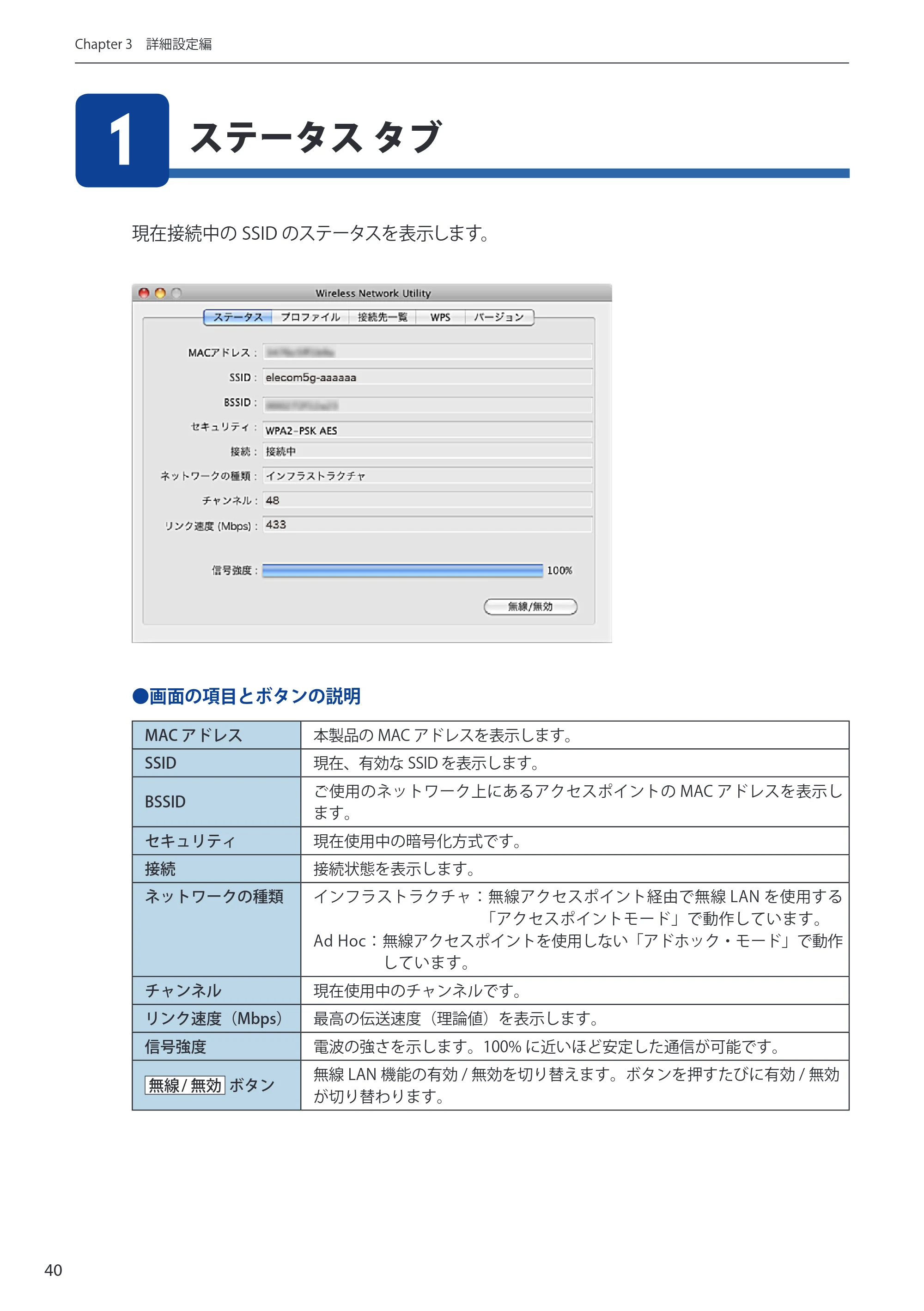Click the Chapter 3 詳細設定編 header text
Image resolution: width=924 pixels, height=1311 pixels.
click(143, 44)
